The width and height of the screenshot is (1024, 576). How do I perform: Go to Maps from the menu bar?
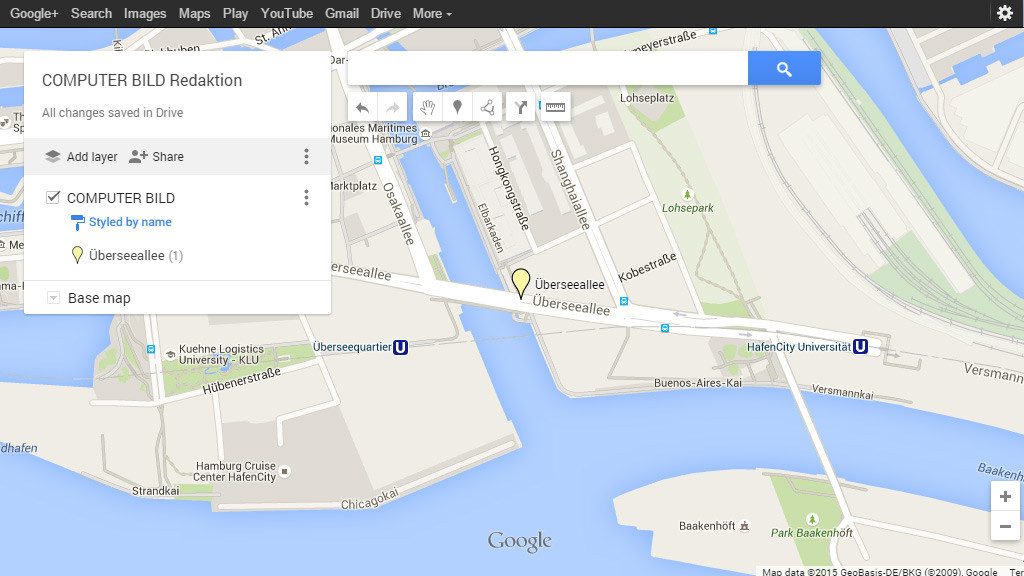click(194, 13)
